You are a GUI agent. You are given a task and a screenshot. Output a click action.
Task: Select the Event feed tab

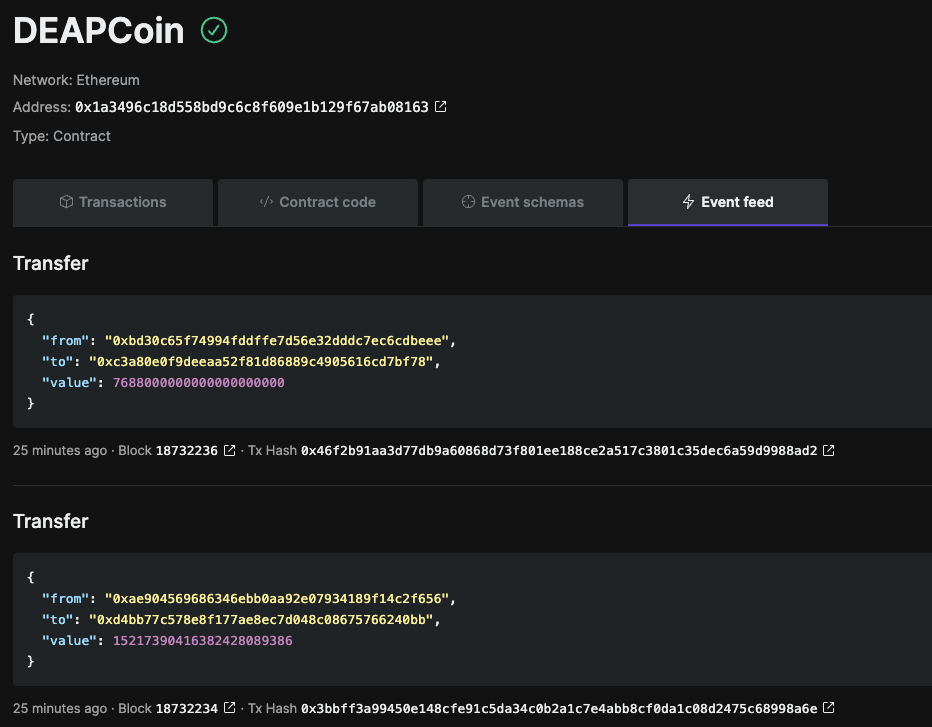[x=728, y=202]
